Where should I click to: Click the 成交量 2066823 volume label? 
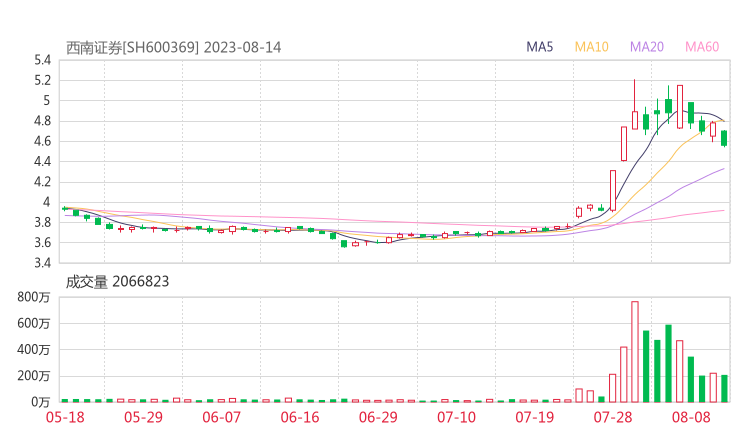pyautogui.click(x=117, y=282)
